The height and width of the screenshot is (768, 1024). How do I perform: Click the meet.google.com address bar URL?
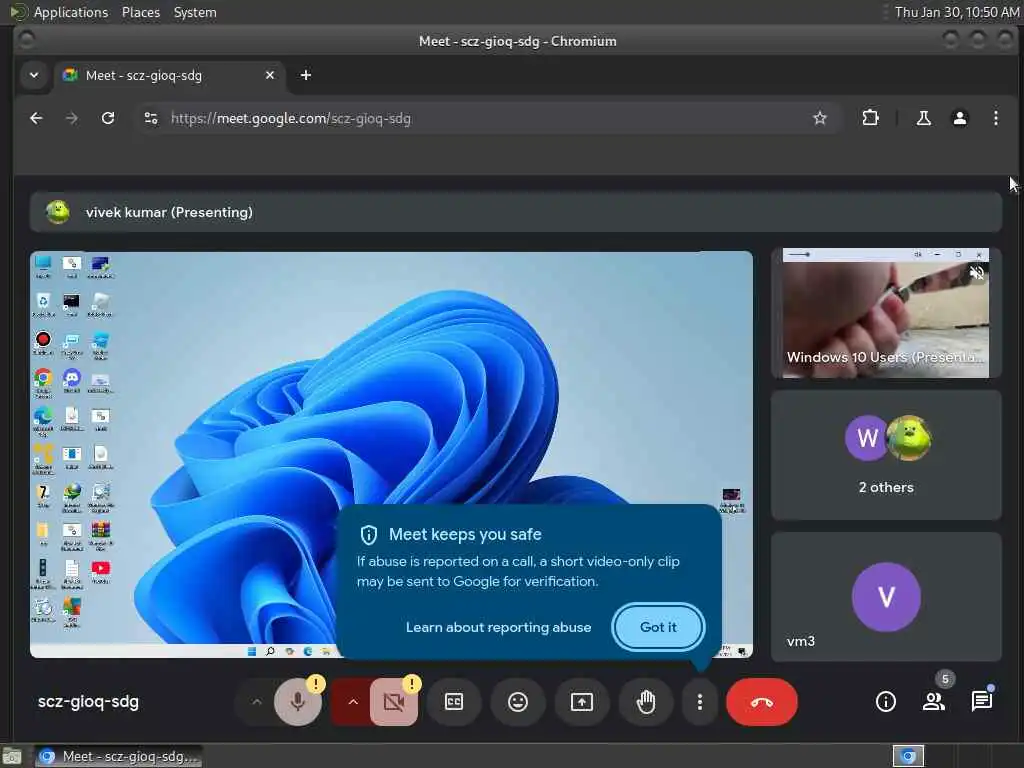click(x=291, y=118)
